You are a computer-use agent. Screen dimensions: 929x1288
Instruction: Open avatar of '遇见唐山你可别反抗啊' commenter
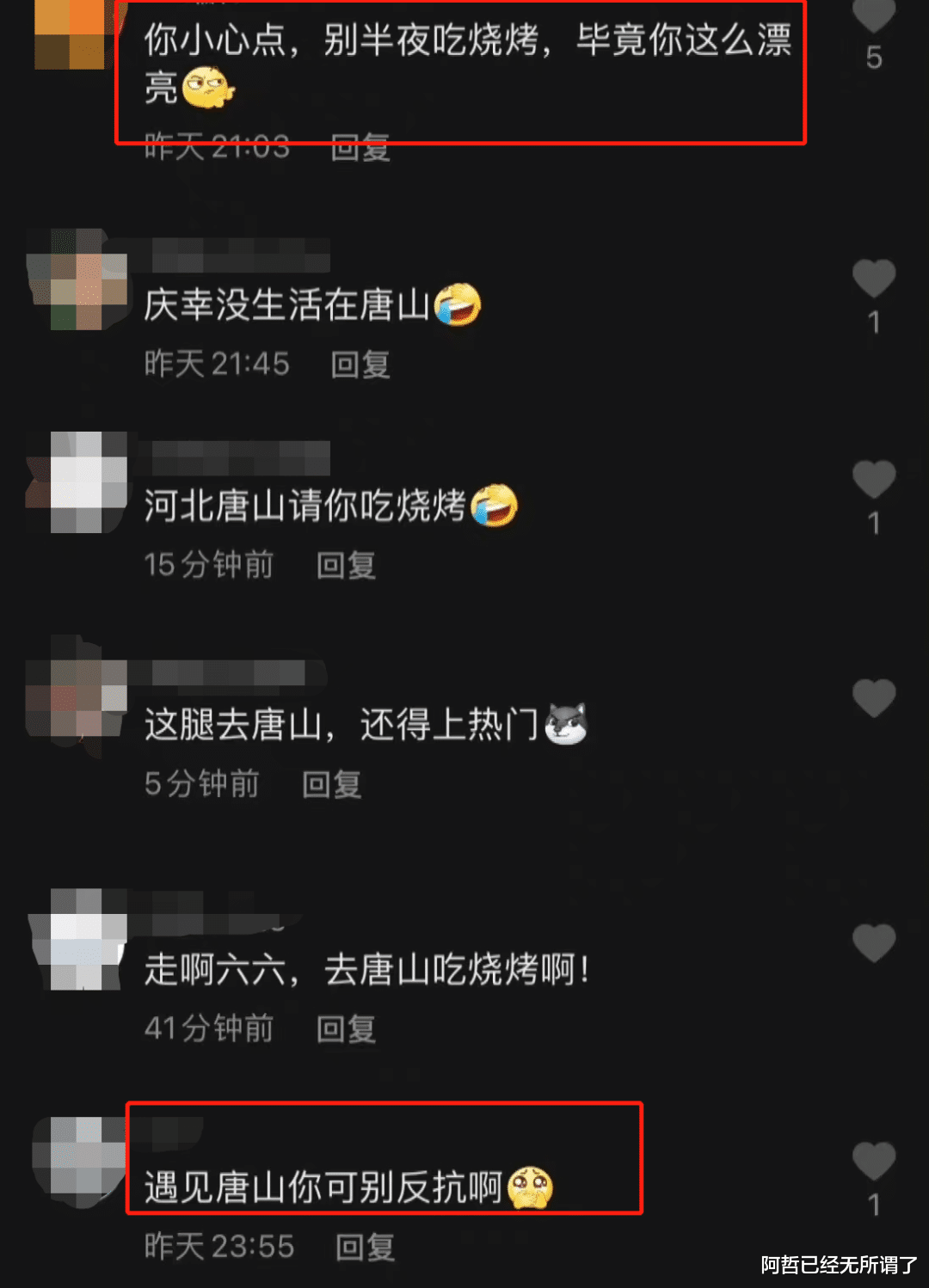click(x=77, y=1156)
